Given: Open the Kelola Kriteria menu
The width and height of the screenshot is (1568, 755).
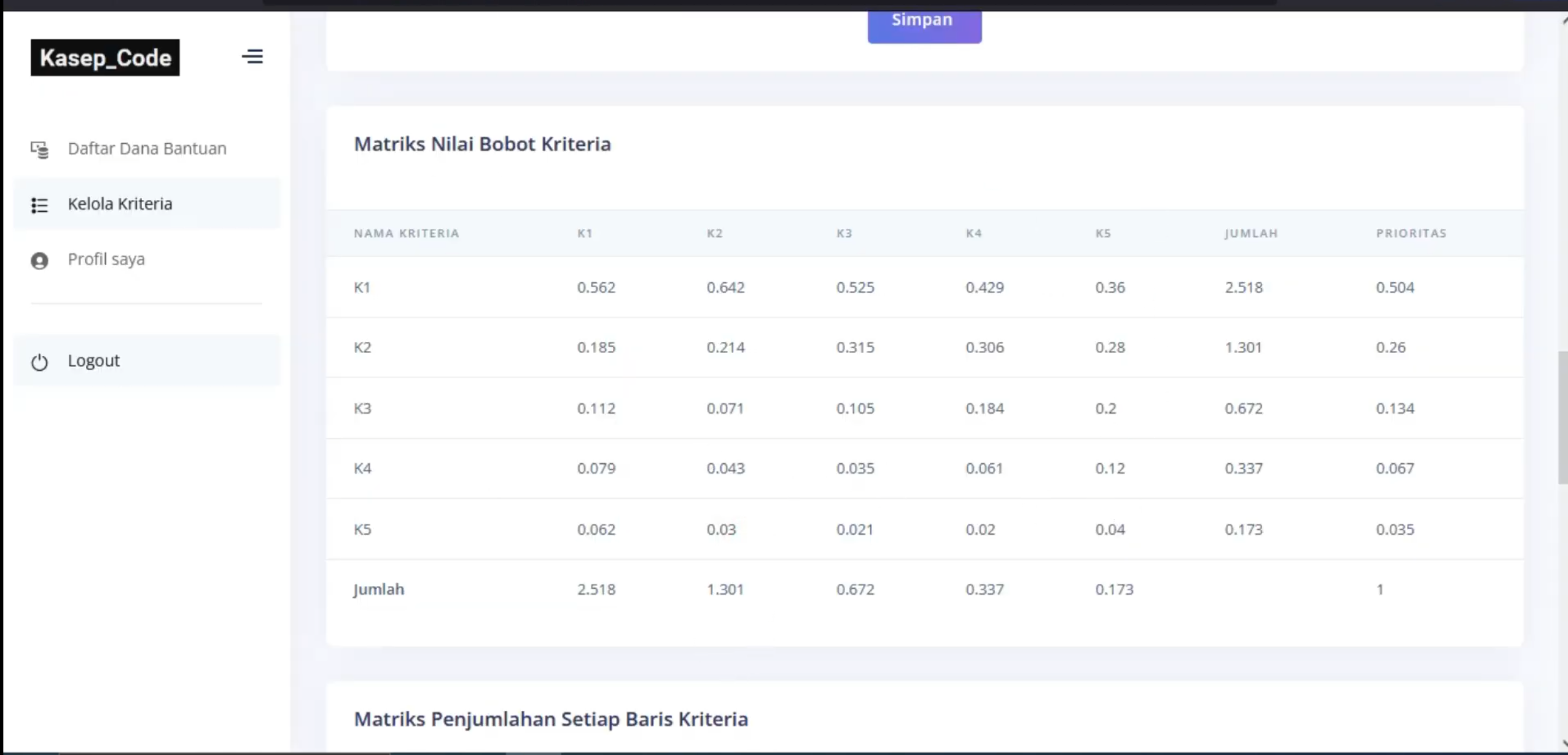Looking at the screenshot, I should pyautogui.click(x=147, y=204).
